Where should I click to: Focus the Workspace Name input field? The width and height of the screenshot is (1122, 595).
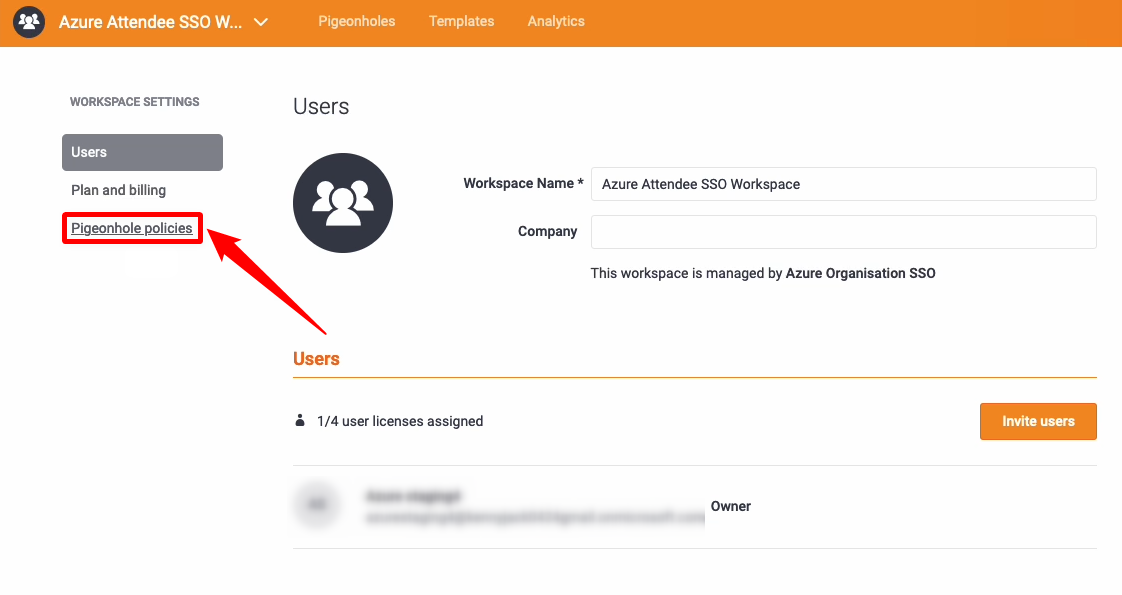[844, 184]
